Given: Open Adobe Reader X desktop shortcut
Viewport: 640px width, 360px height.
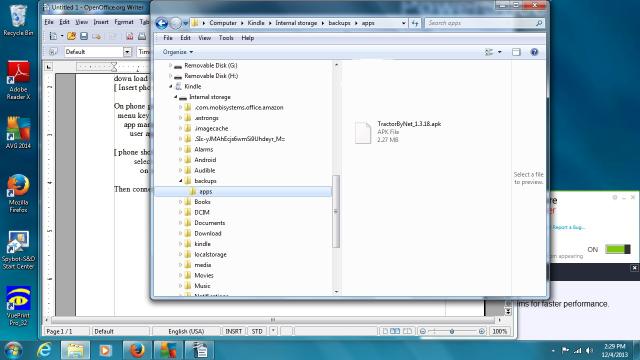Looking at the screenshot, I should tap(18, 80).
